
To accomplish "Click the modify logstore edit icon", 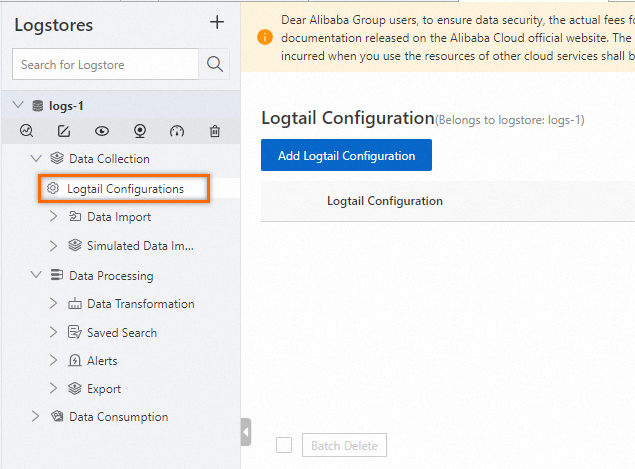I will coord(64,131).
